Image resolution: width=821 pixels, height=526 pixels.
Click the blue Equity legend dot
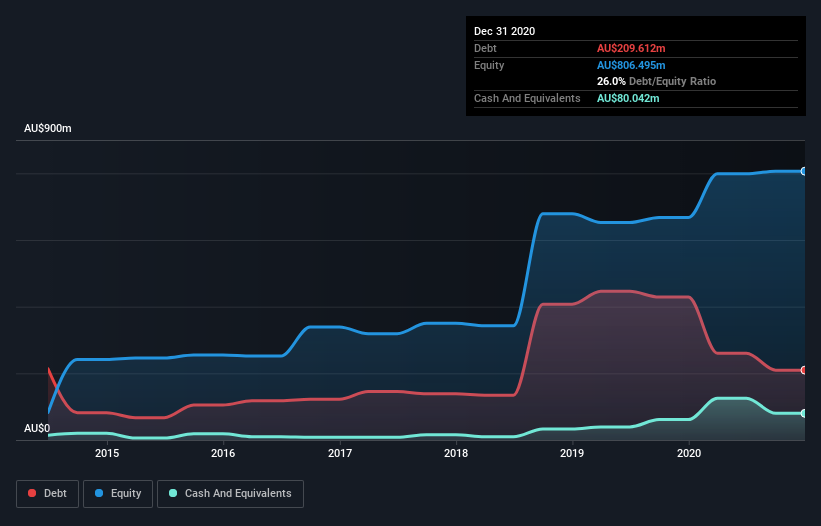pyautogui.click(x=98, y=493)
